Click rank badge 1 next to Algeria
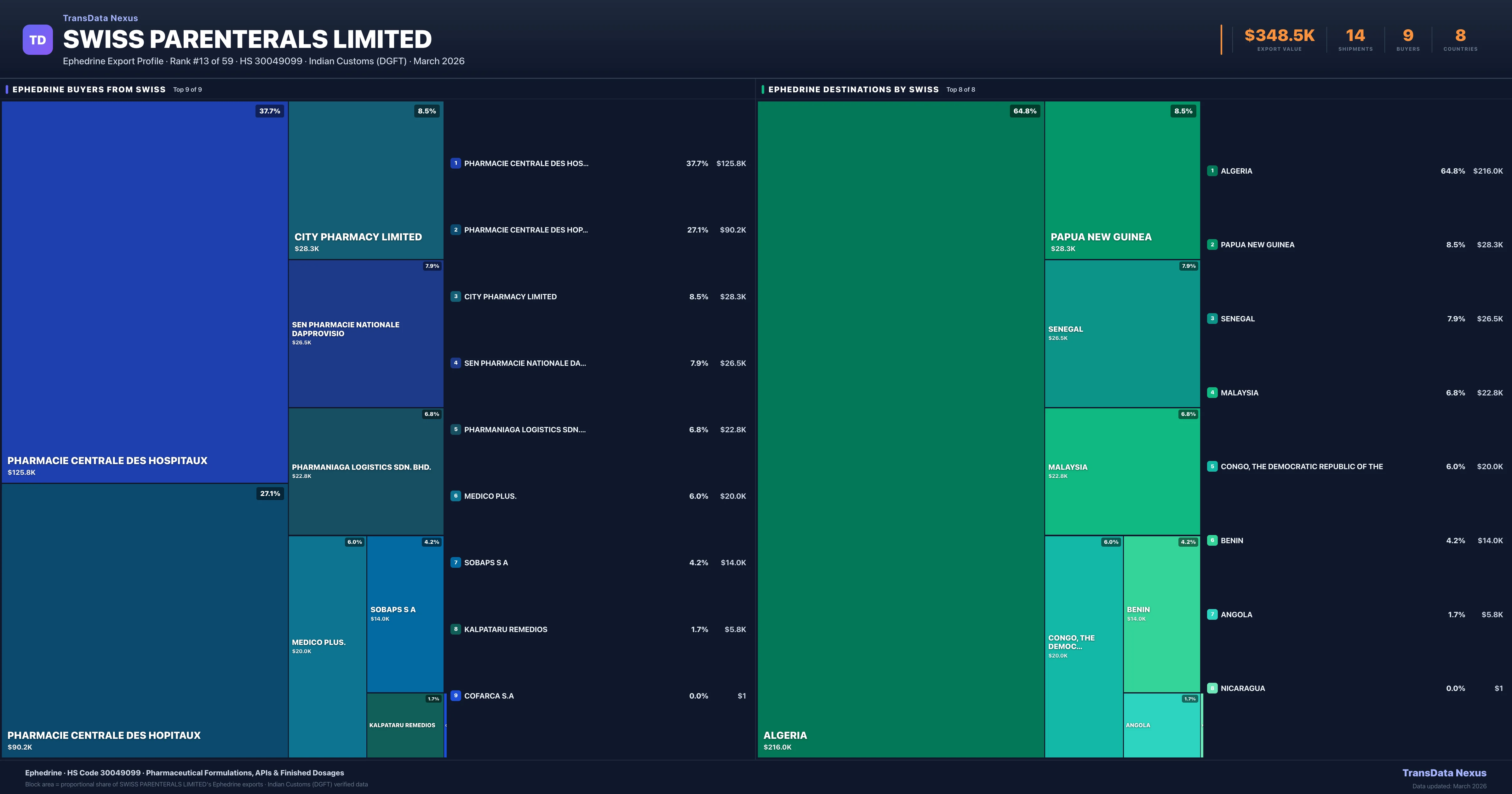1512x794 pixels. coord(1212,171)
